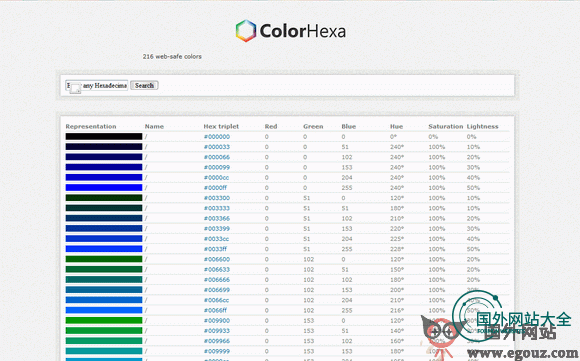Click the Hue column header
Image resolution: width=580 pixels, height=361 pixels.
[396, 126]
